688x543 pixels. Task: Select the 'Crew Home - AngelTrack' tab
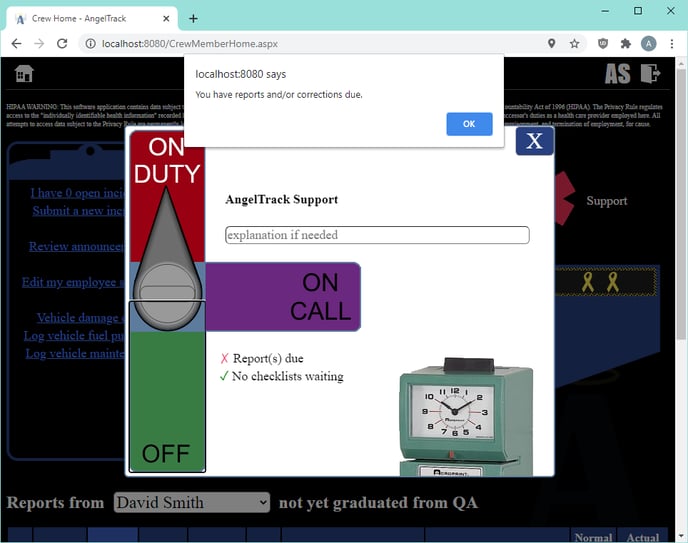tap(92, 18)
